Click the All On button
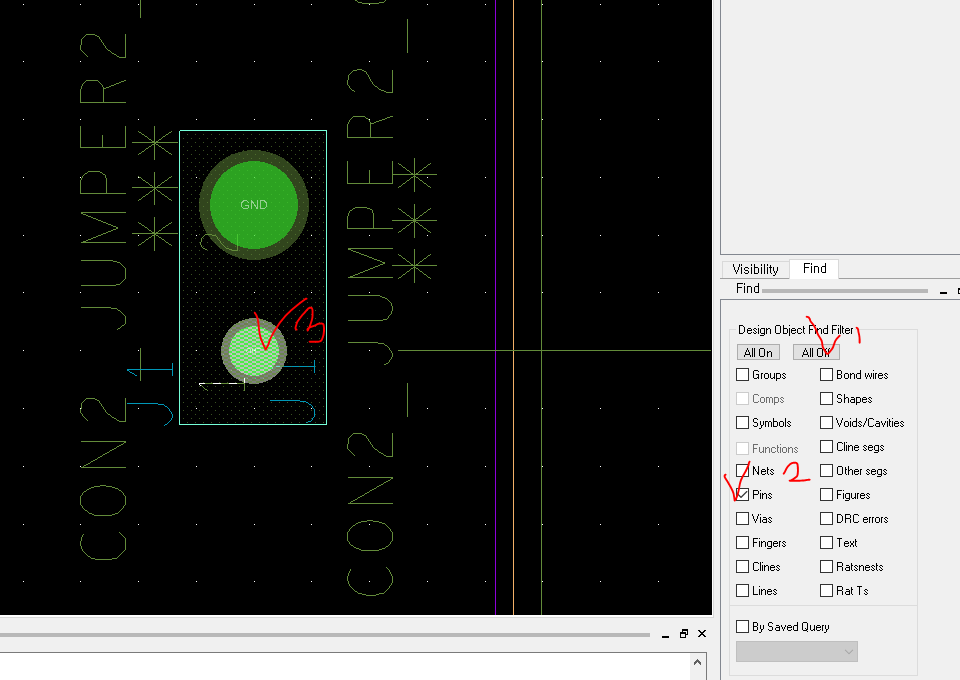 coord(758,353)
